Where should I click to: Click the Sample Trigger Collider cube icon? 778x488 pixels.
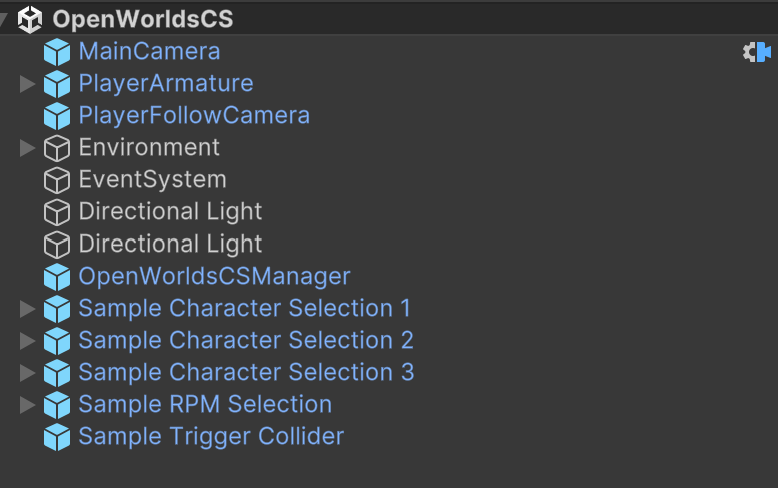point(57,437)
